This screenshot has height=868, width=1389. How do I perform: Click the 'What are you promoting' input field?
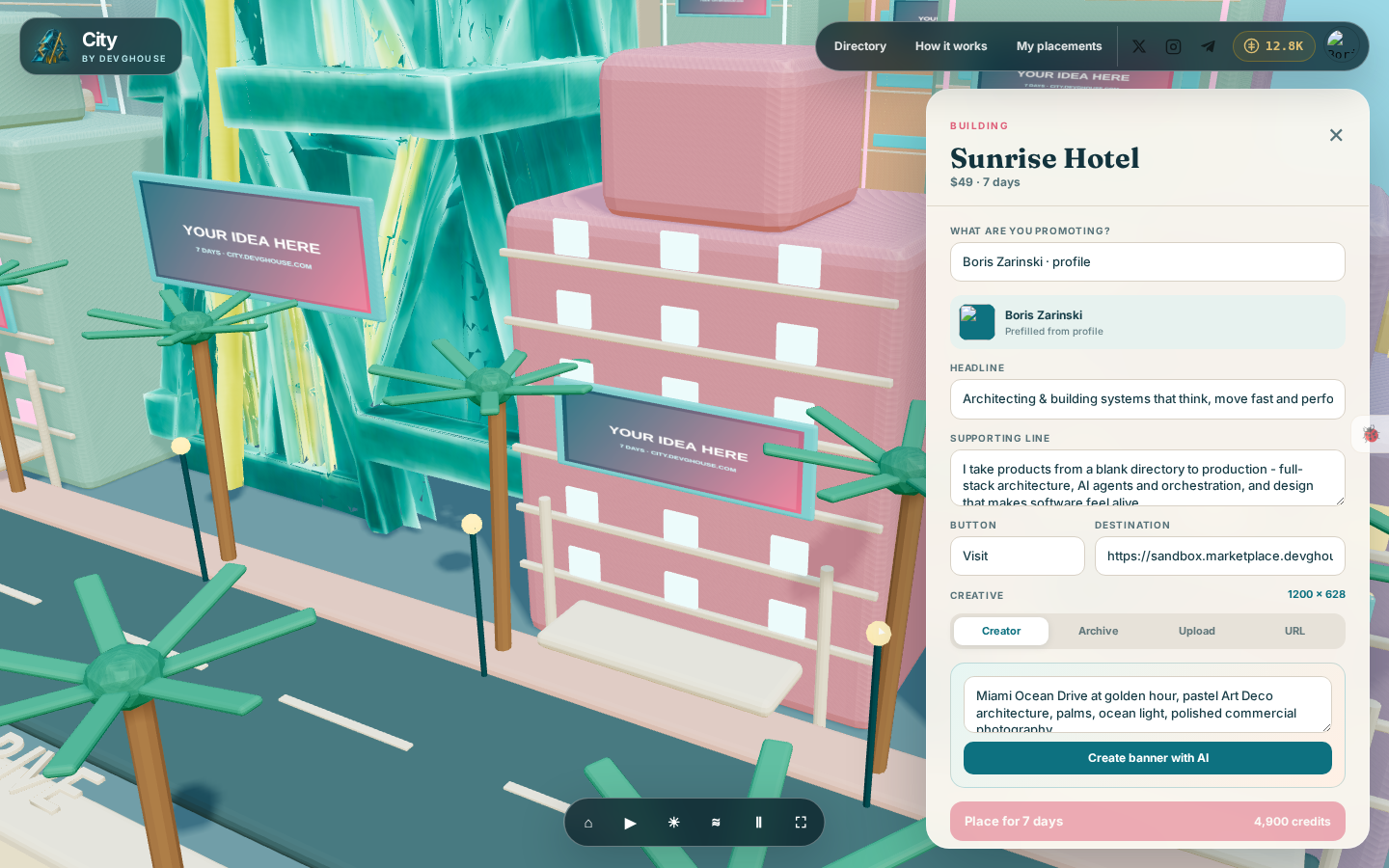point(1148,262)
